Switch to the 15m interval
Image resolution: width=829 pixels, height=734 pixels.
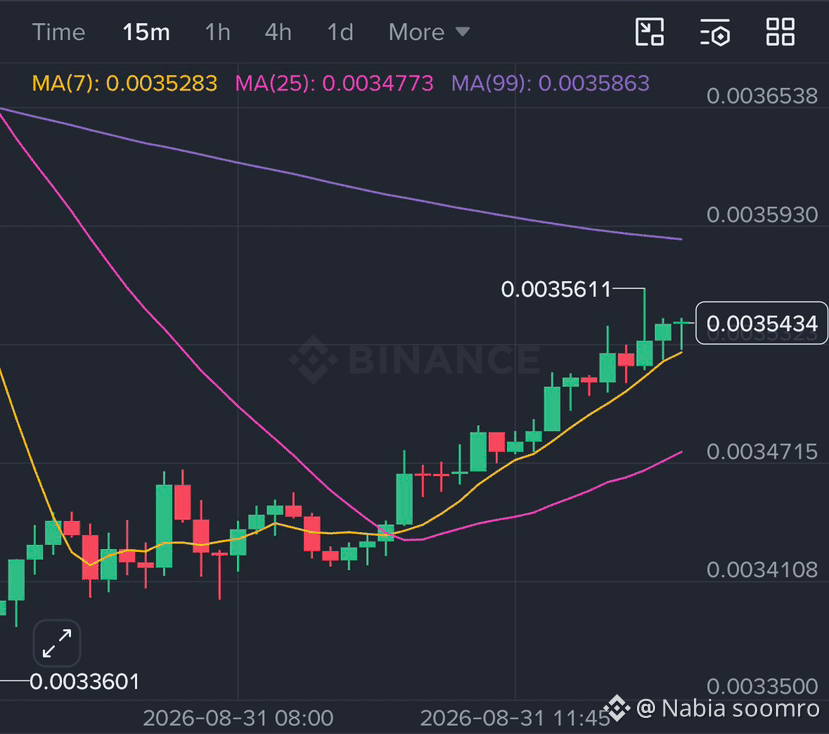146,32
